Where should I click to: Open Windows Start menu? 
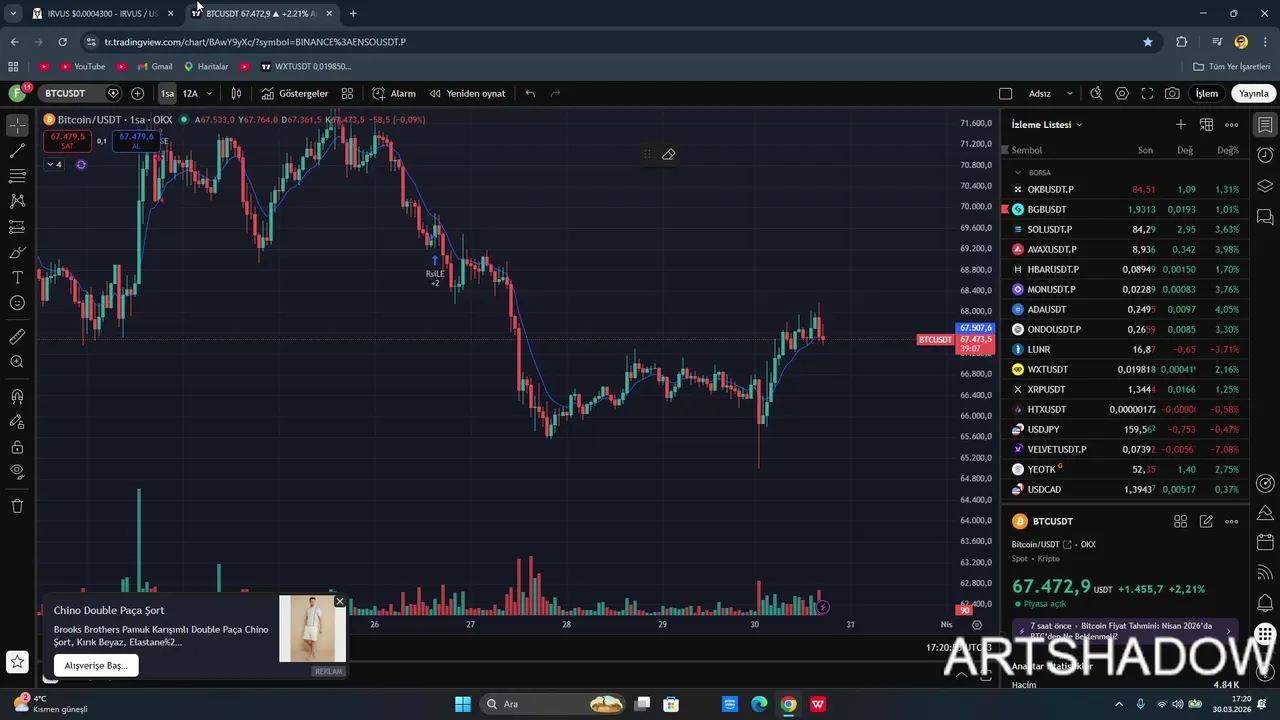pyautogui.click(x=463, y=704)
